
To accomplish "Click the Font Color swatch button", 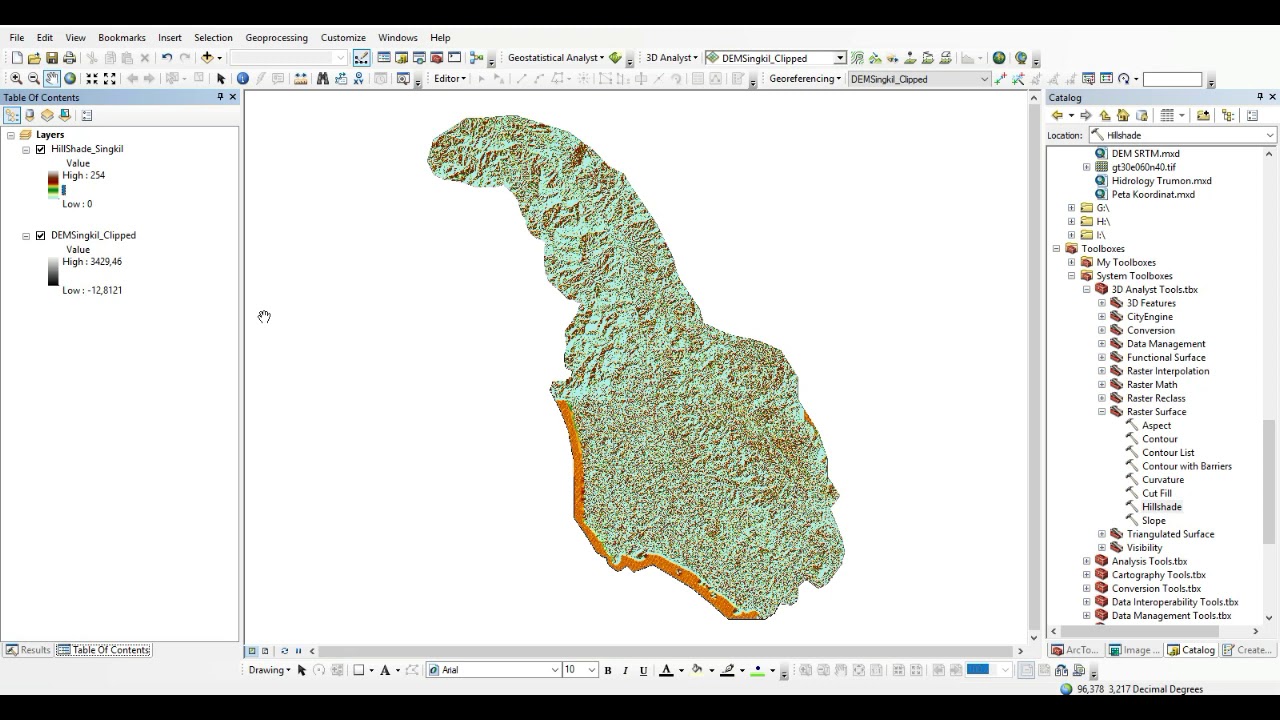I will pos(666,670).
